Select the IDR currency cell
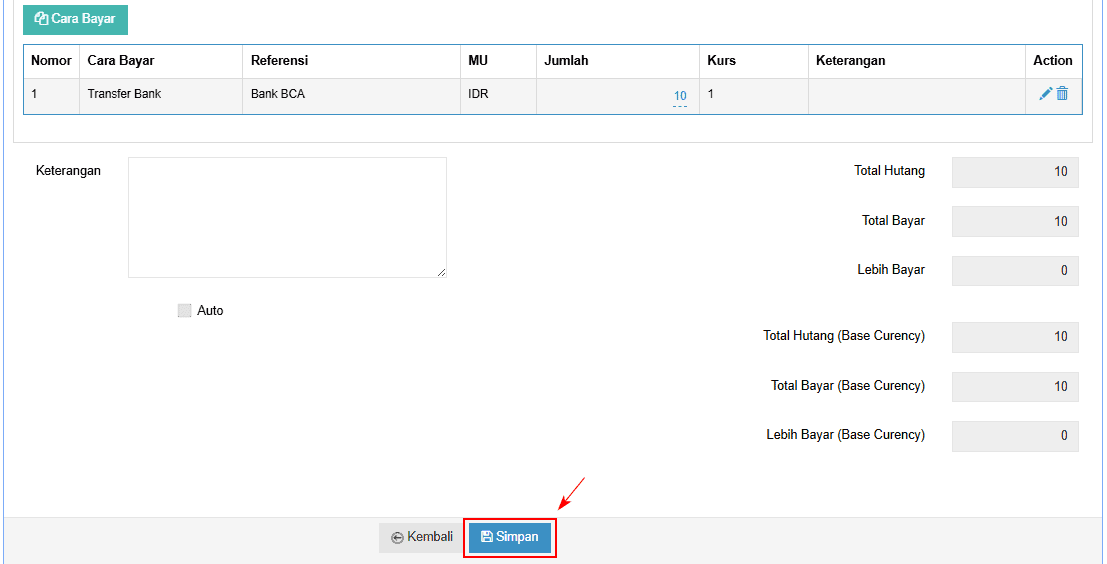 tap(478, 94)
